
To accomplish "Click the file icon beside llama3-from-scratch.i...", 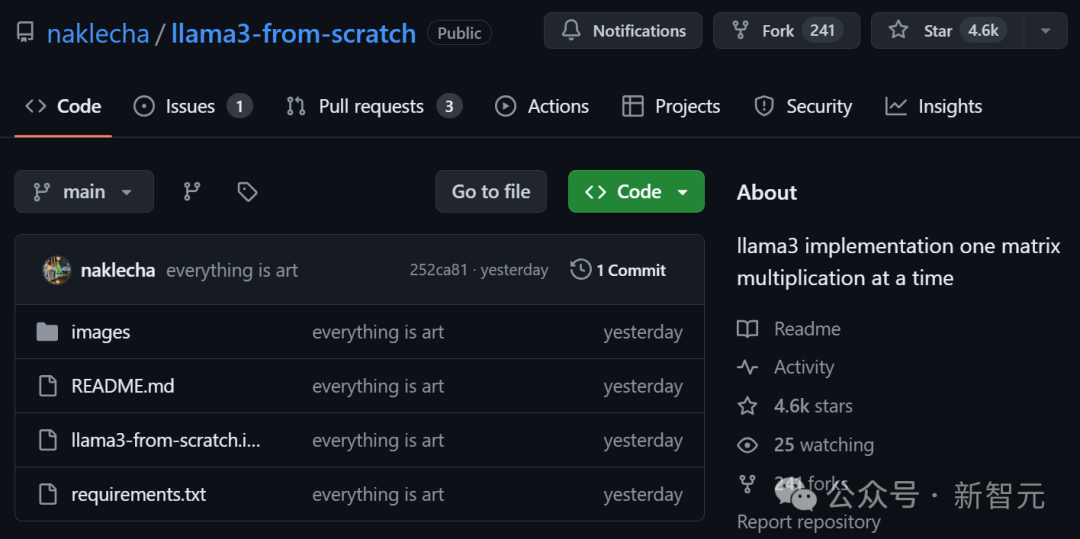I will (x=47, y=441).
